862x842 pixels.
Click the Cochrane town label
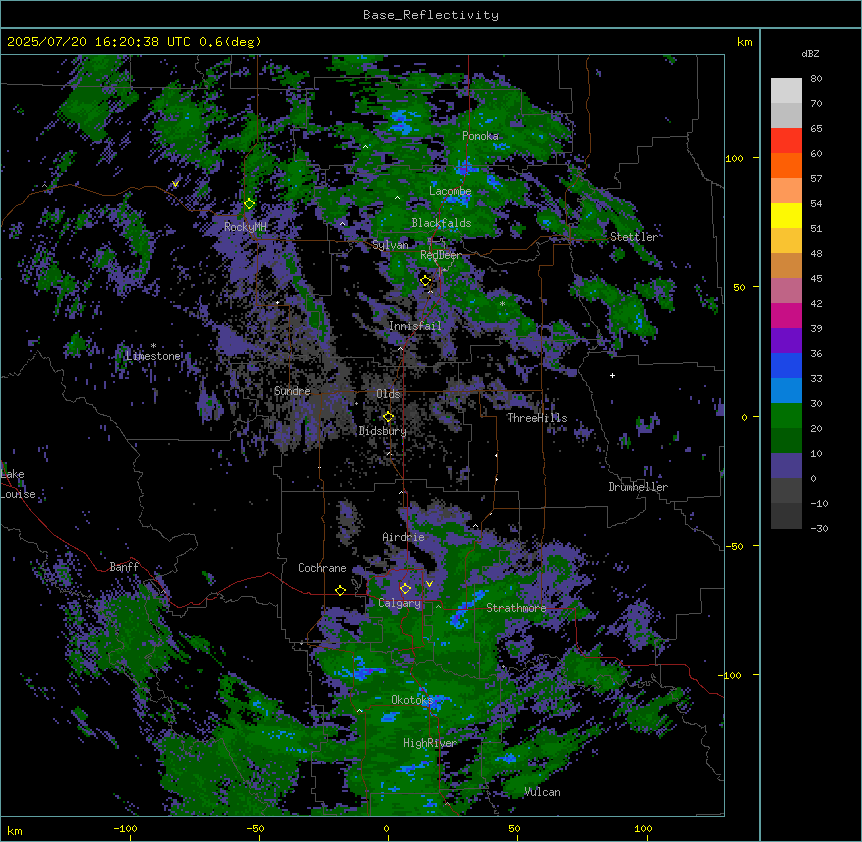click(322, 568)
